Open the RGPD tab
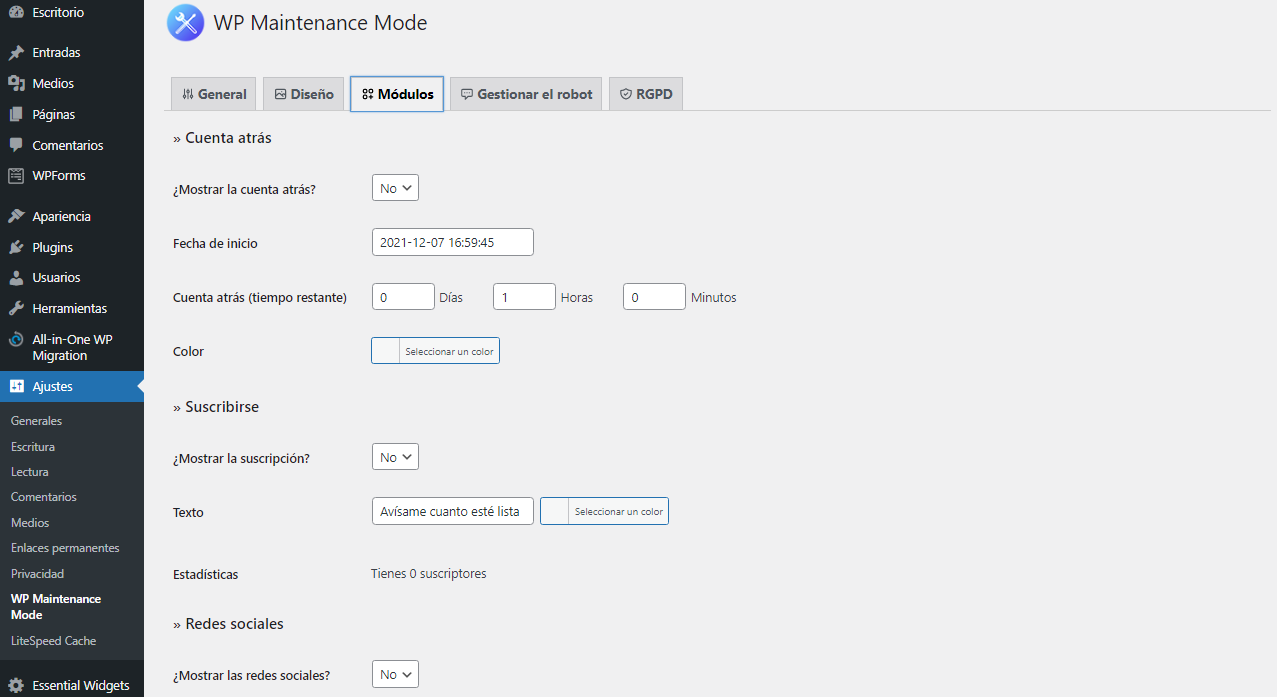1277x697 pixels. [x=645, y=93]
